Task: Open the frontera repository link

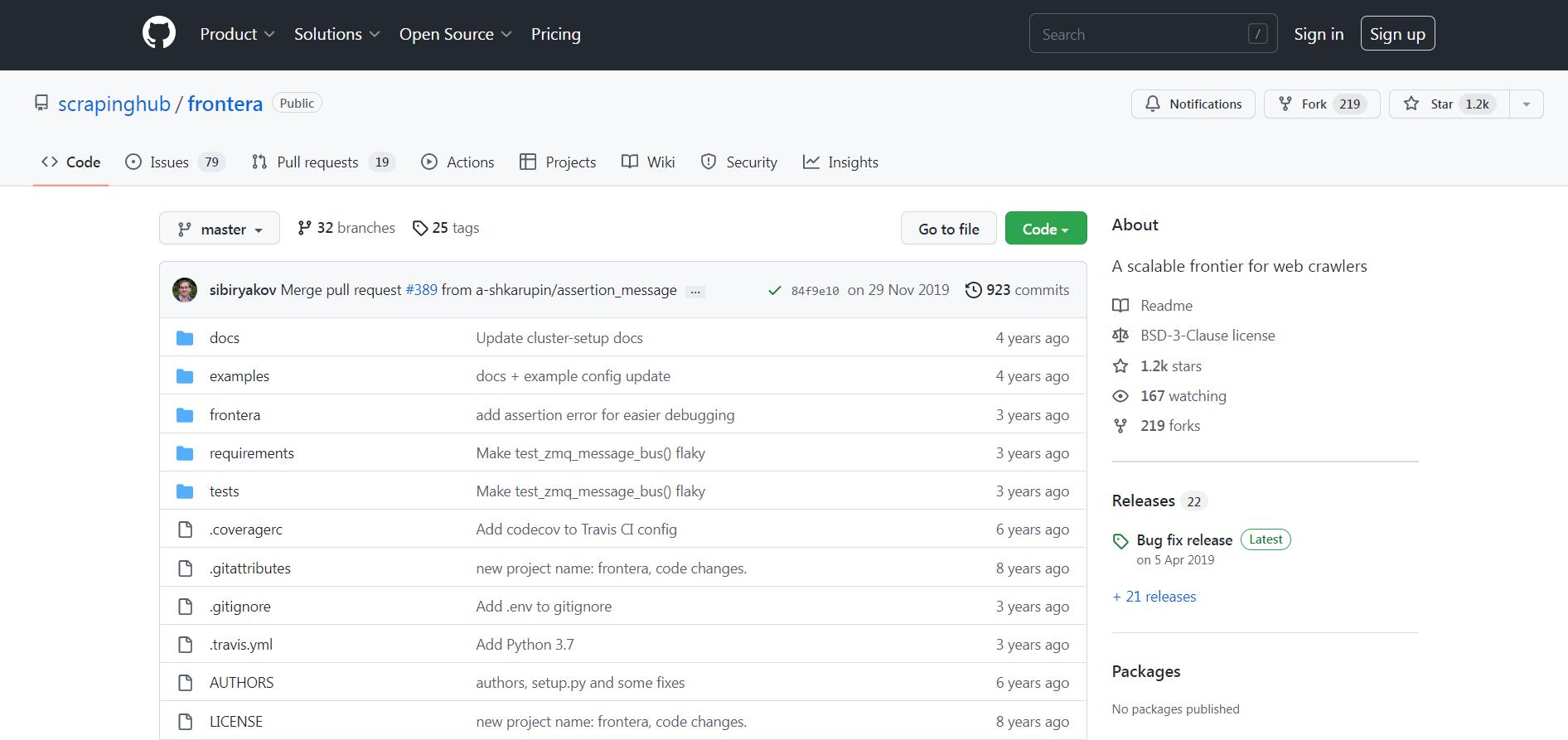Action: (225, 104)
